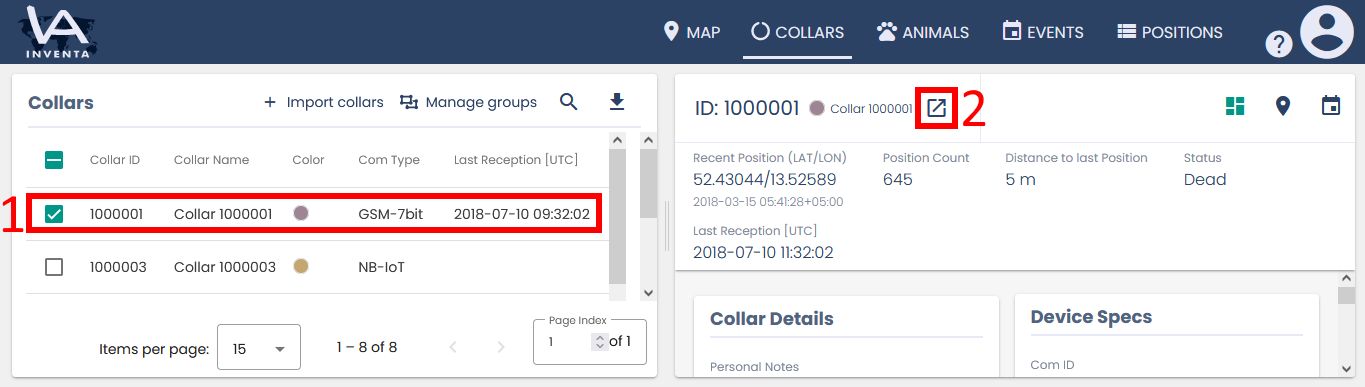
Task: Click the Collar Details card heading
Action: click(x=772, y=319)
